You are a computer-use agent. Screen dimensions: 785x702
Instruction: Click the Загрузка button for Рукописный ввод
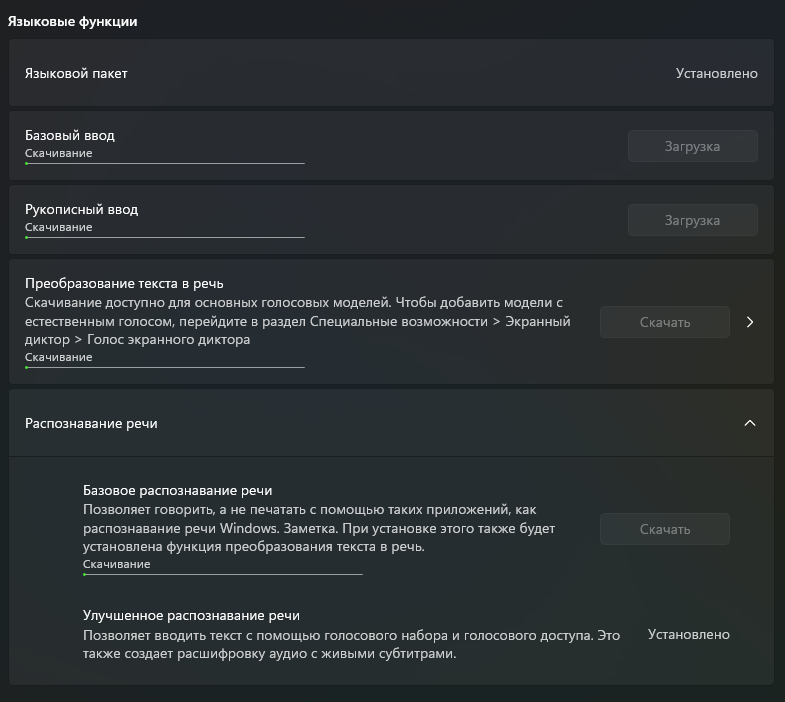[x=692, y=220]
